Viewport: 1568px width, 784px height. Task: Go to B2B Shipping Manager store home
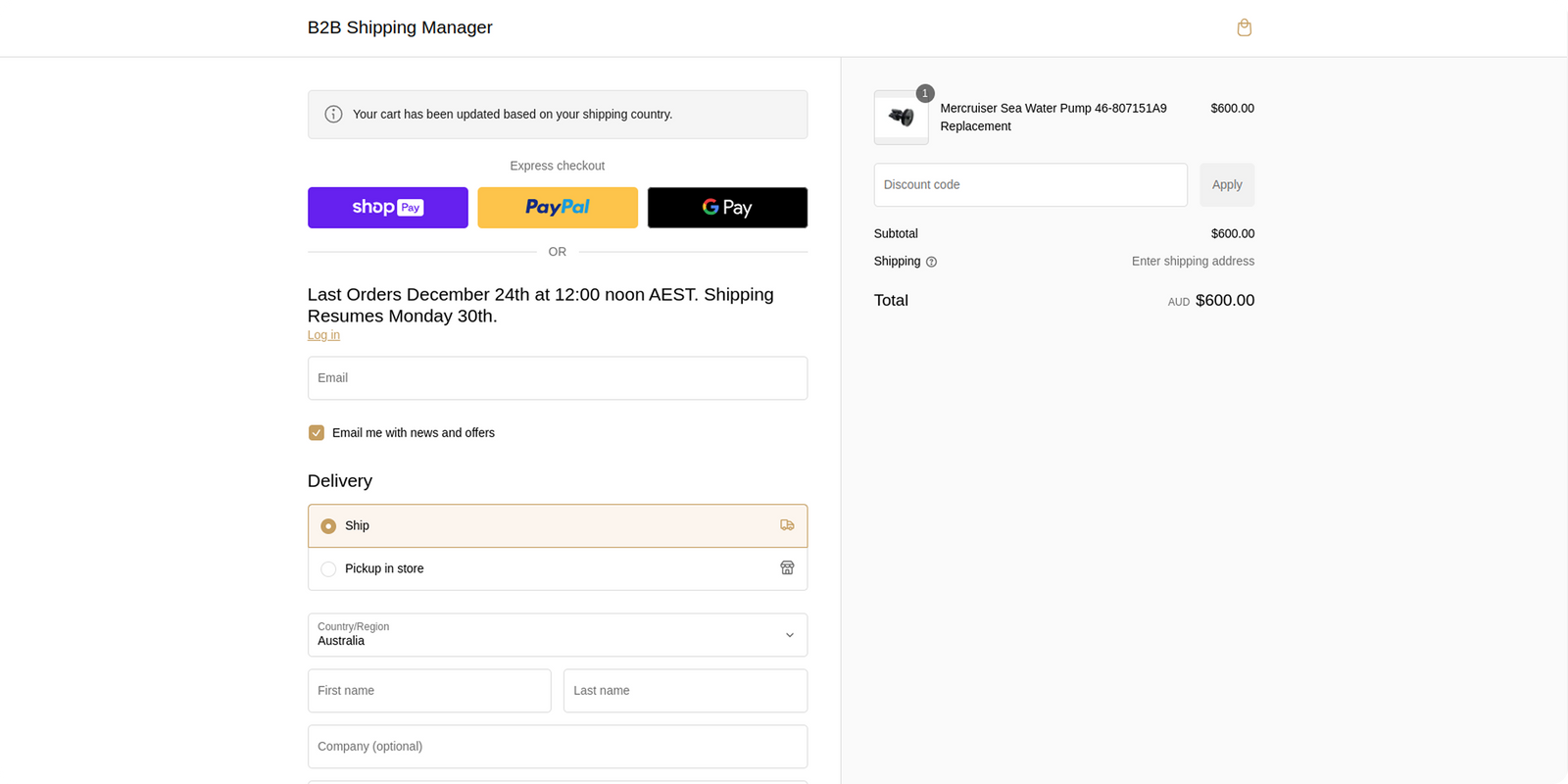coord(400,27)
